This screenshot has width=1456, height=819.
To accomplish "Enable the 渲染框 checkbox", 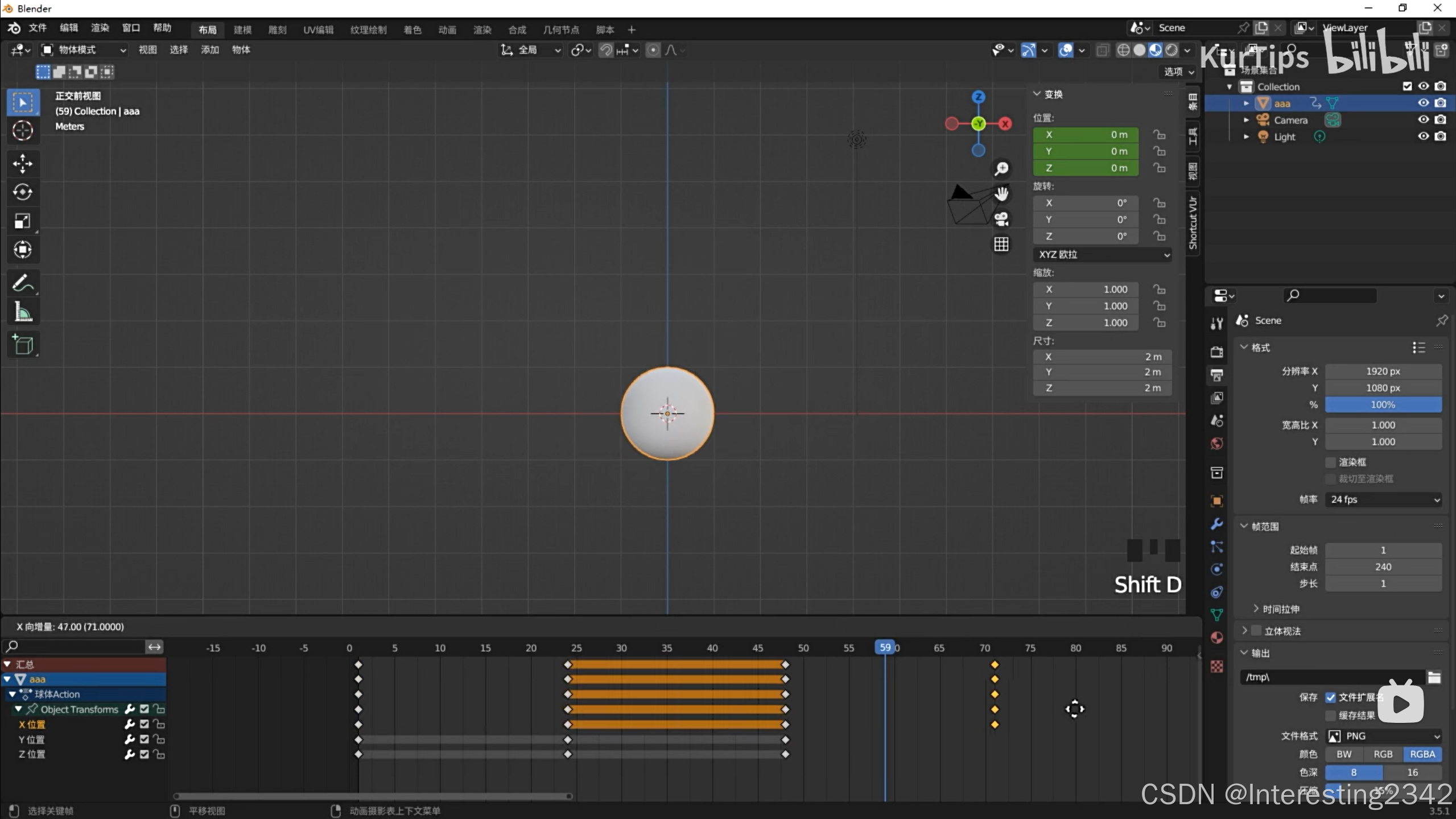I will pos(1330,462).
